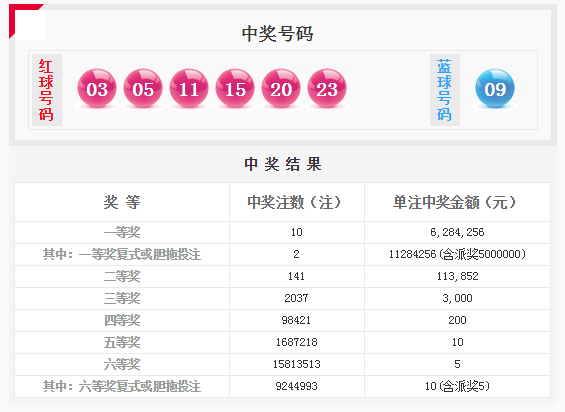565x412 pixels.
Task: Select the 奖等 column header
Action: pyautogui.click(x=122, y=202)
